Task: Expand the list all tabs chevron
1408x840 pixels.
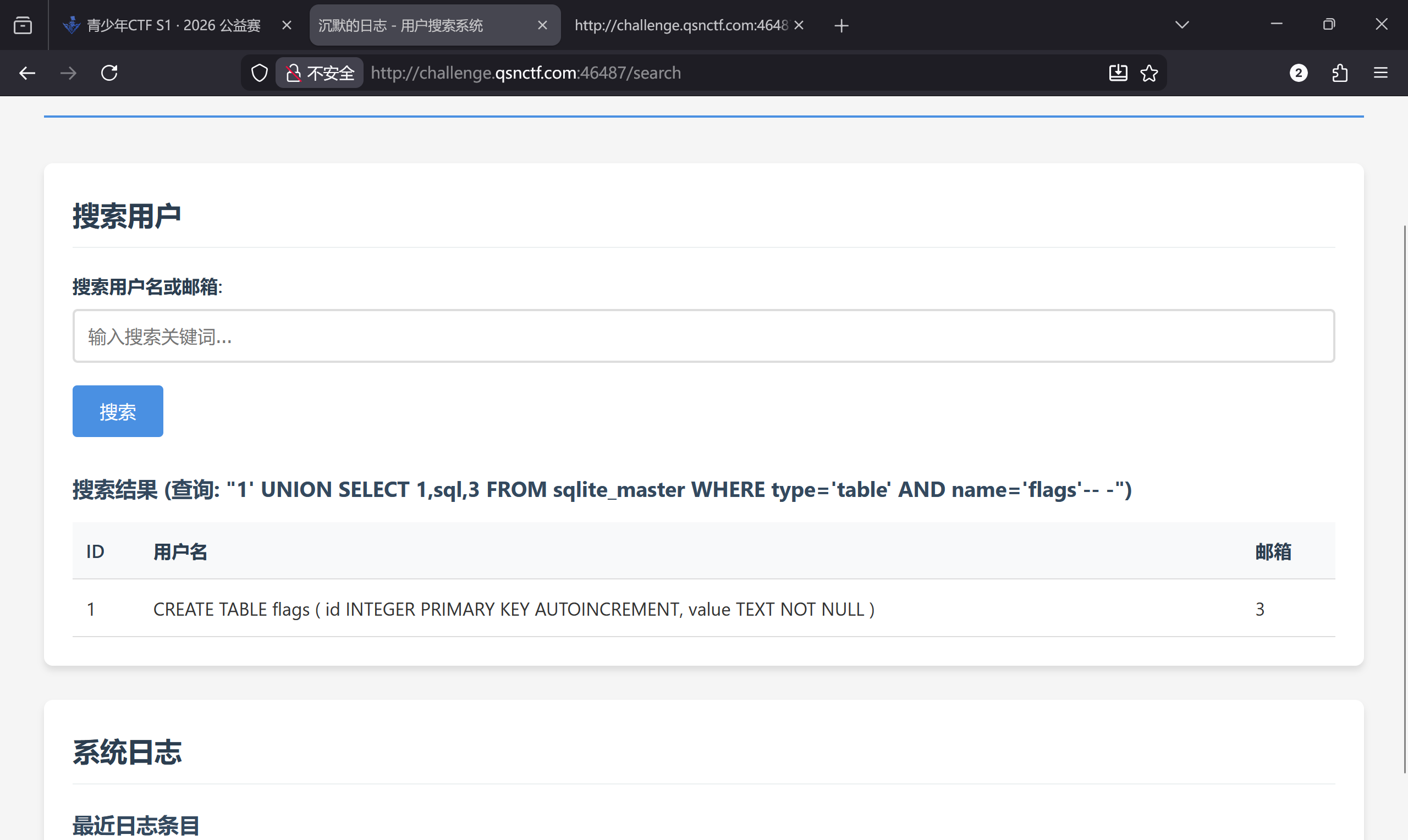Action: [x=1181, y=25]
